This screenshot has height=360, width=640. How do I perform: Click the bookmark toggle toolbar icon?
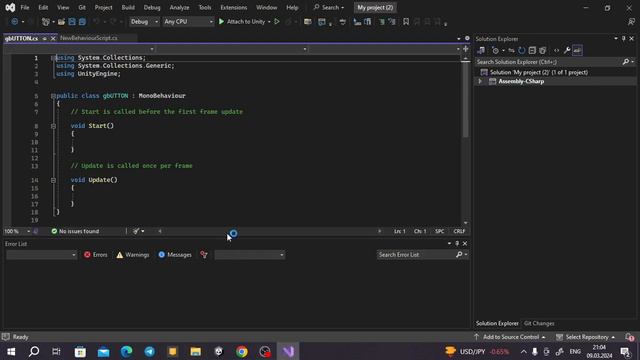[406, 22]
